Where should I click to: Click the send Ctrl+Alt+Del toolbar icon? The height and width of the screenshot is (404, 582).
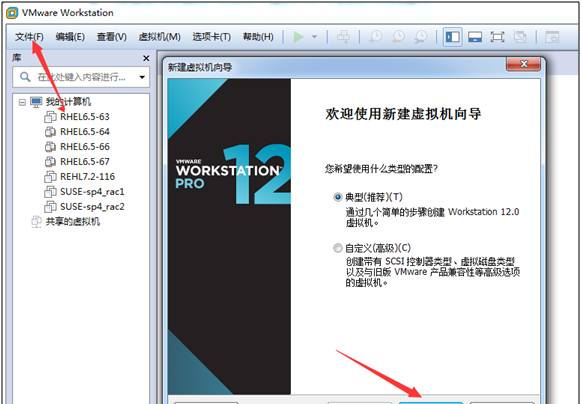(x=343, y=37)
